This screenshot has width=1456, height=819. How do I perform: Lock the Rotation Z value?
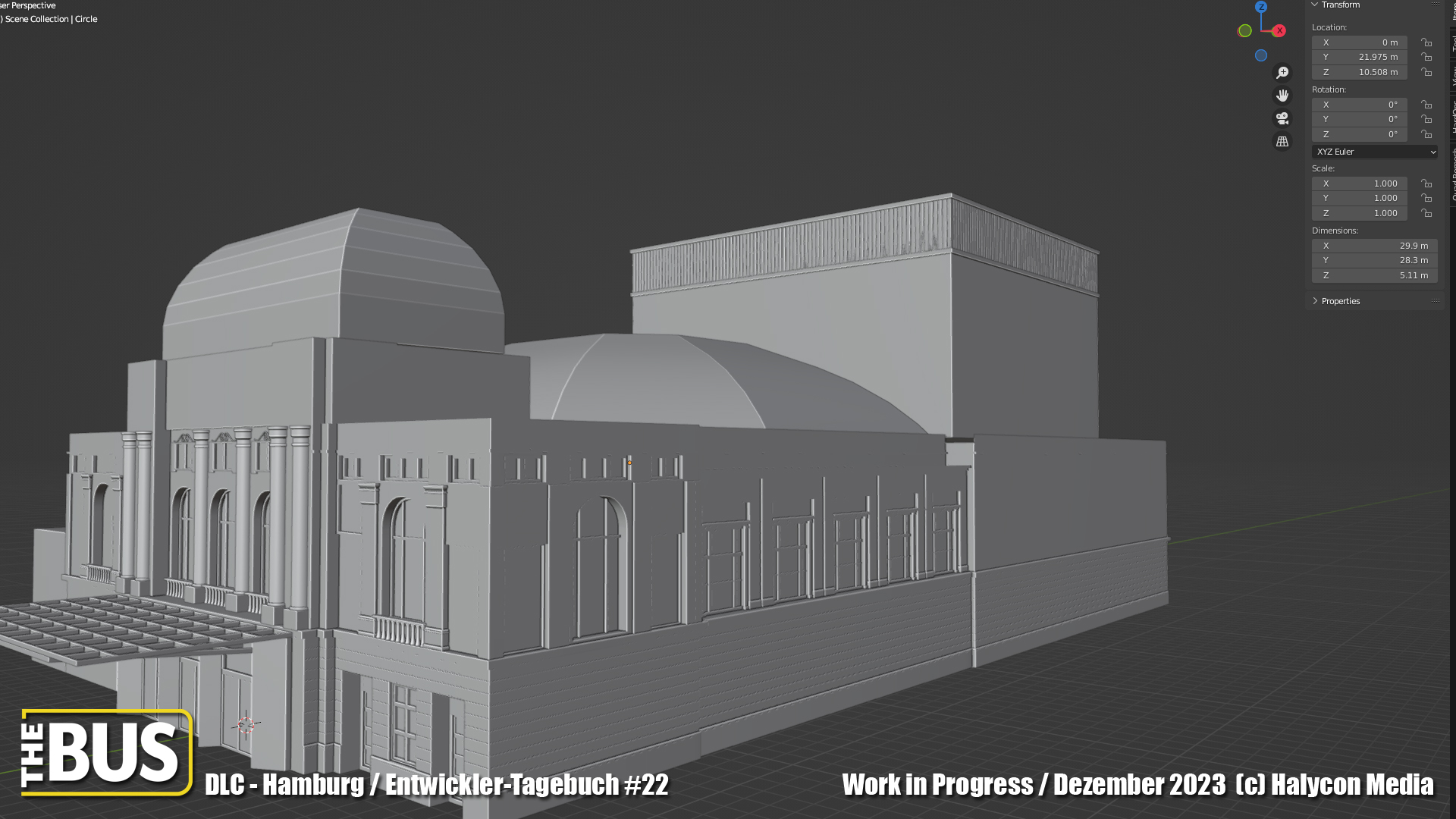[x=1426, y=134]
